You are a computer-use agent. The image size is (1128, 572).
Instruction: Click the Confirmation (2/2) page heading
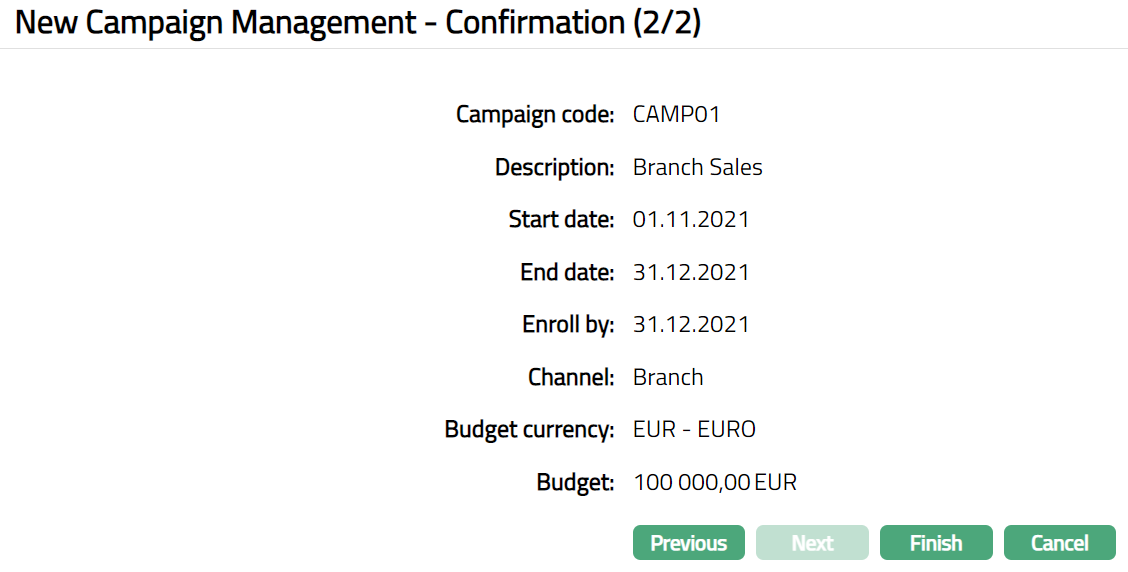358,24
